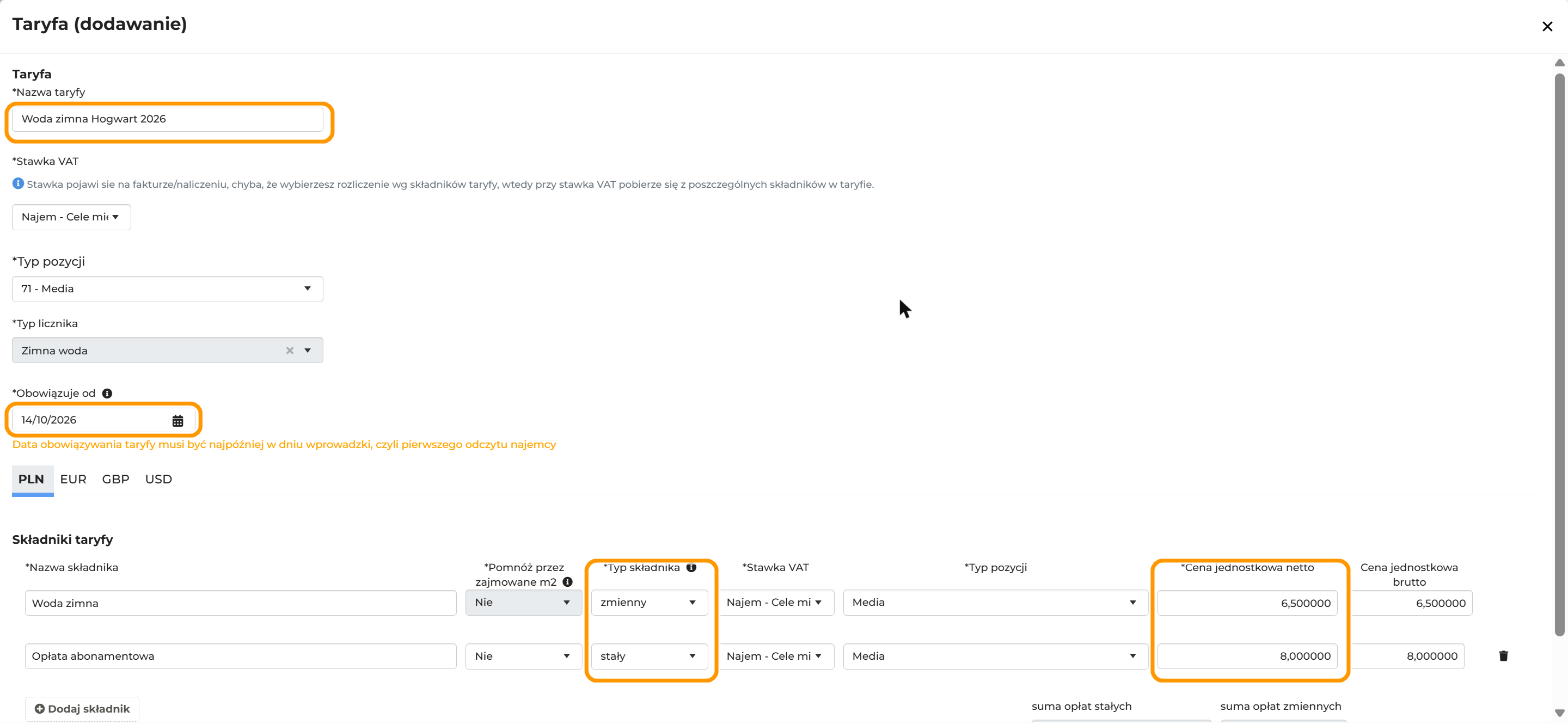The image size is (1568, 724).
Task: Click the blue info icon under Stawka VAT
Action: point(18,184)
